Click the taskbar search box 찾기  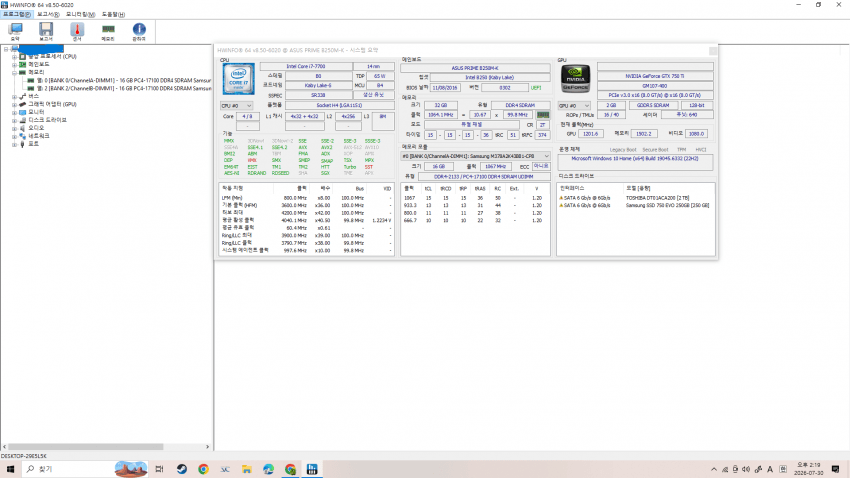[86, 469]
